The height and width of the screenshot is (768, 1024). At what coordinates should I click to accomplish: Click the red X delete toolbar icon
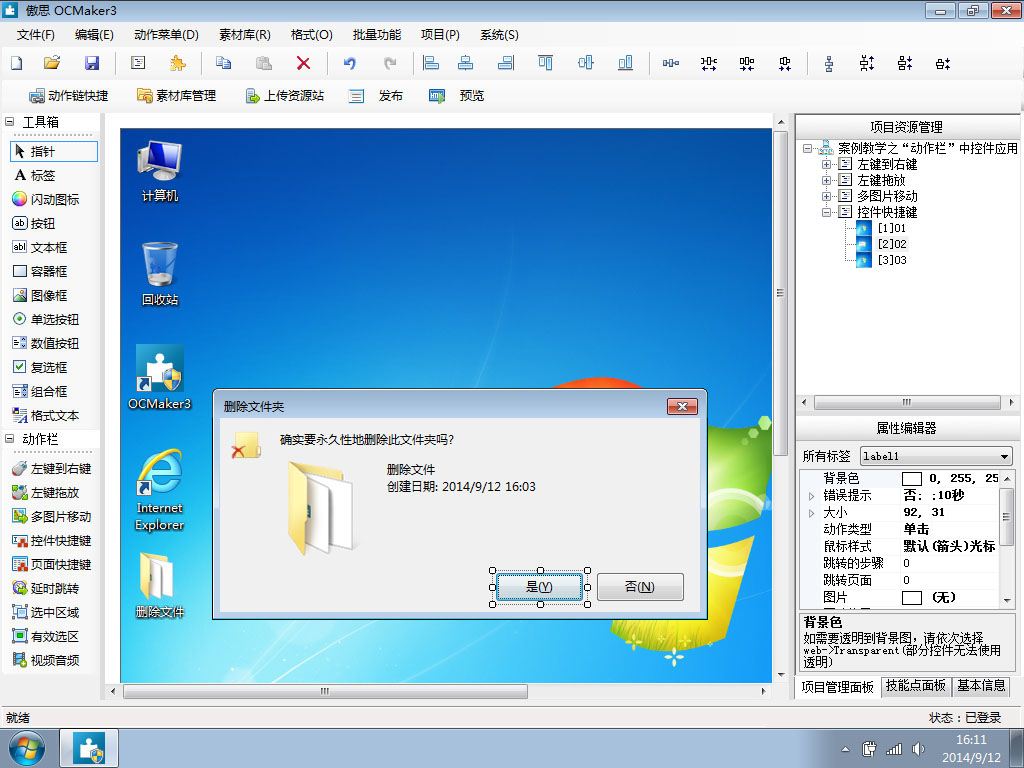[303, 63]
